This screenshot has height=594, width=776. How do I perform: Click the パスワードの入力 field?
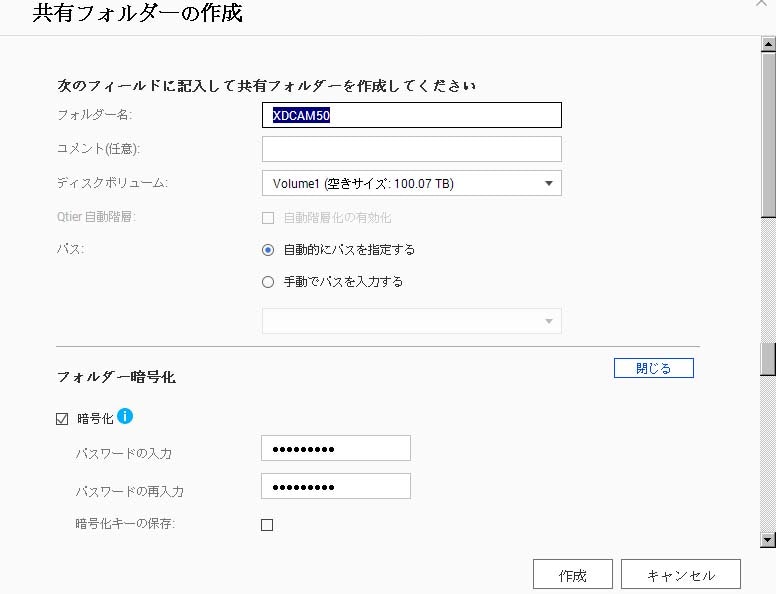(x=336, y=448)
